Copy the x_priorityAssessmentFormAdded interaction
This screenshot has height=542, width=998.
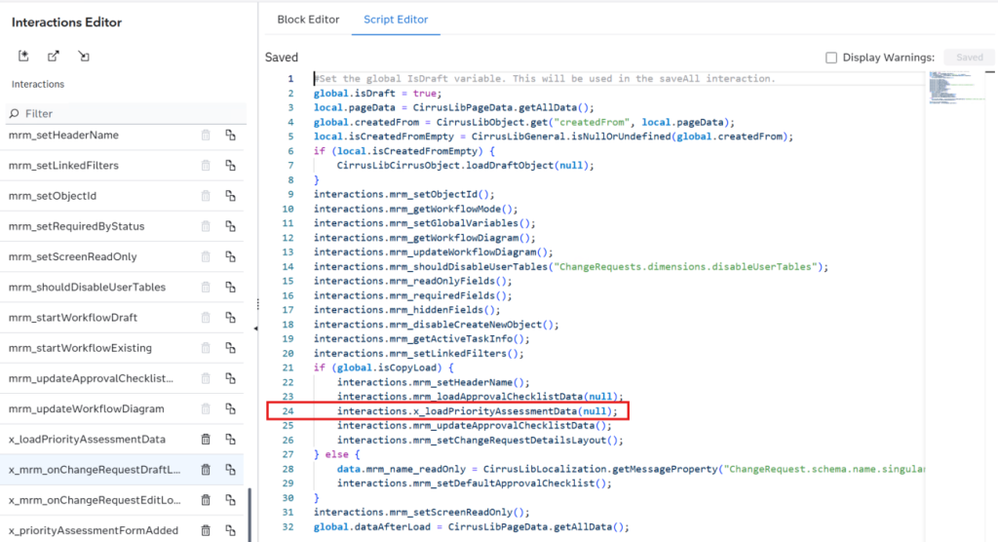pos(230,530)
